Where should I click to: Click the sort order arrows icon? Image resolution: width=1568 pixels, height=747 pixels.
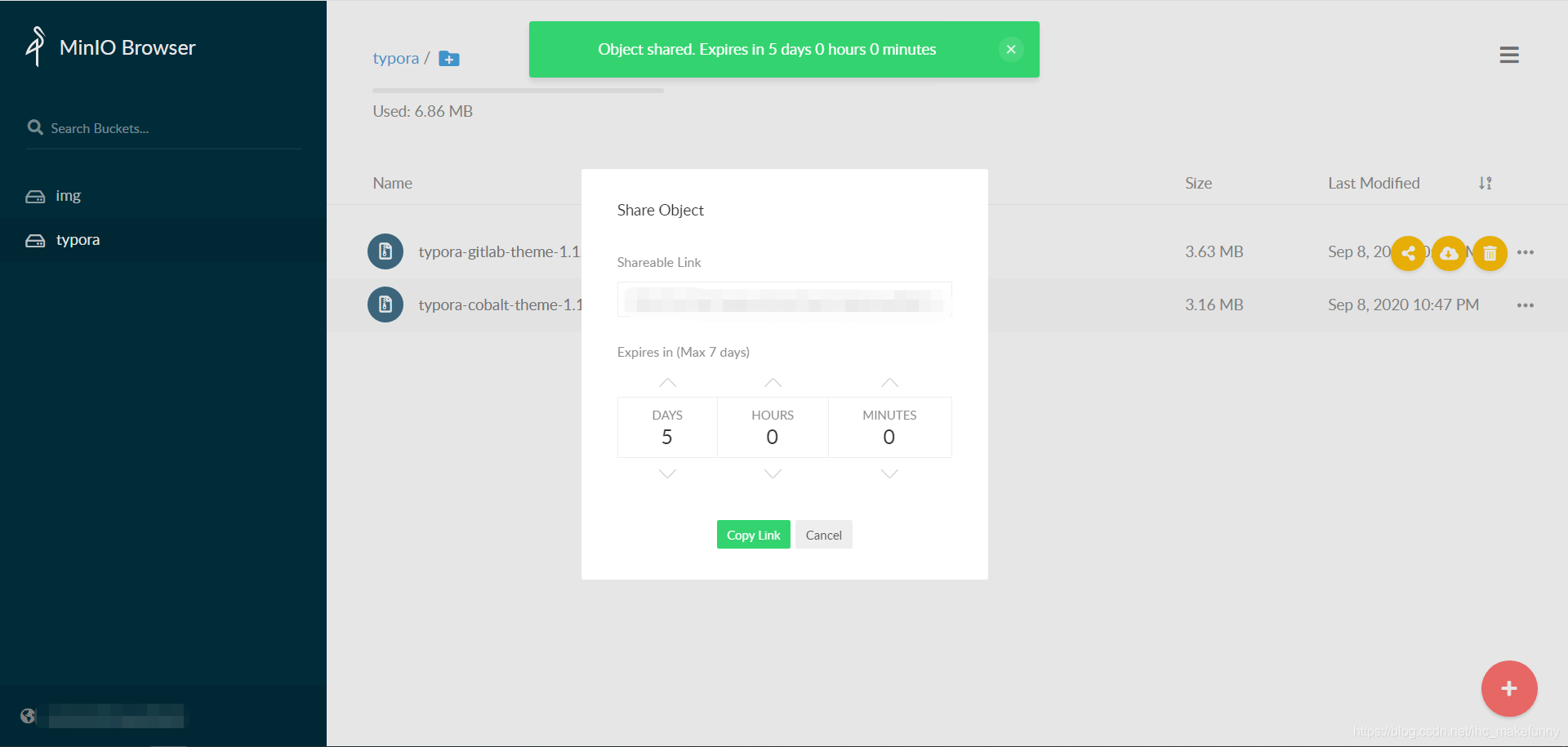1486,183
